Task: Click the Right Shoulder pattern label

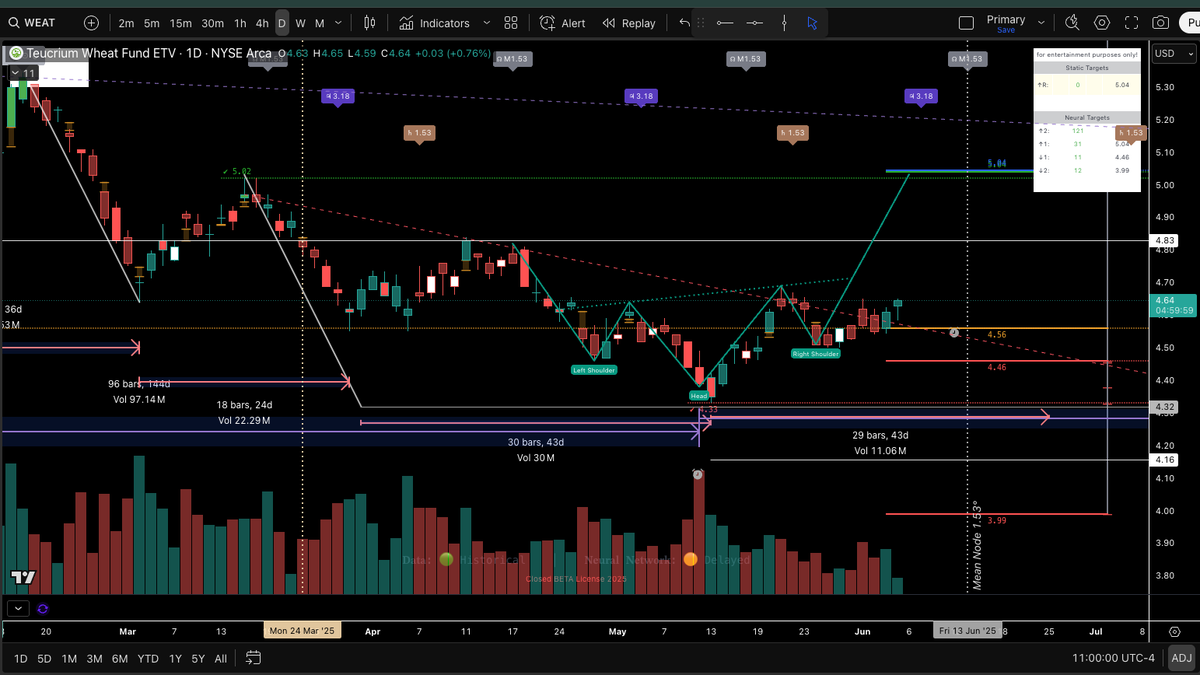Action: [x=815, y=354]
